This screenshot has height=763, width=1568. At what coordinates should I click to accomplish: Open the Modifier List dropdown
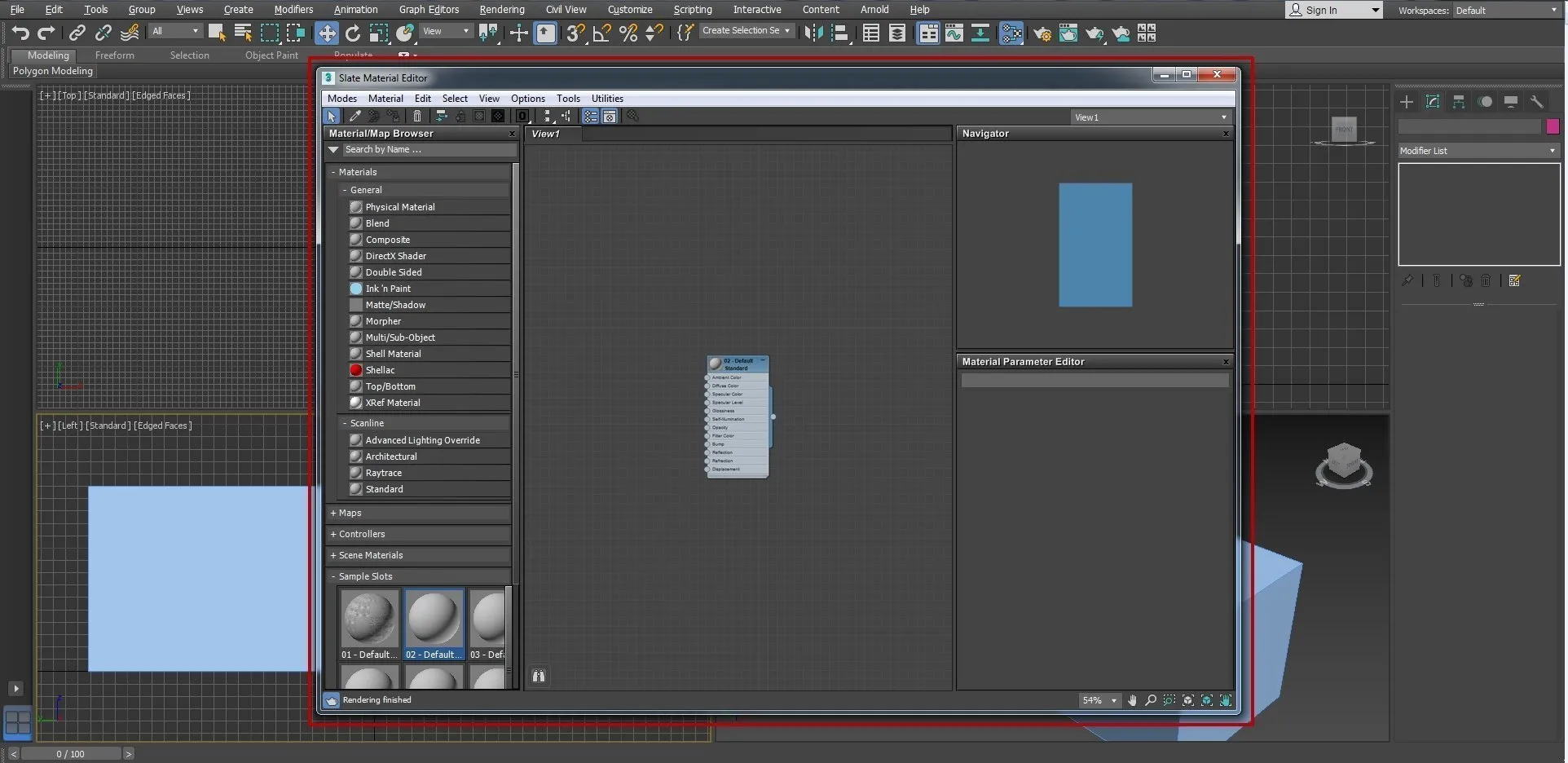pyautogui.click(x=1478, y=151)
